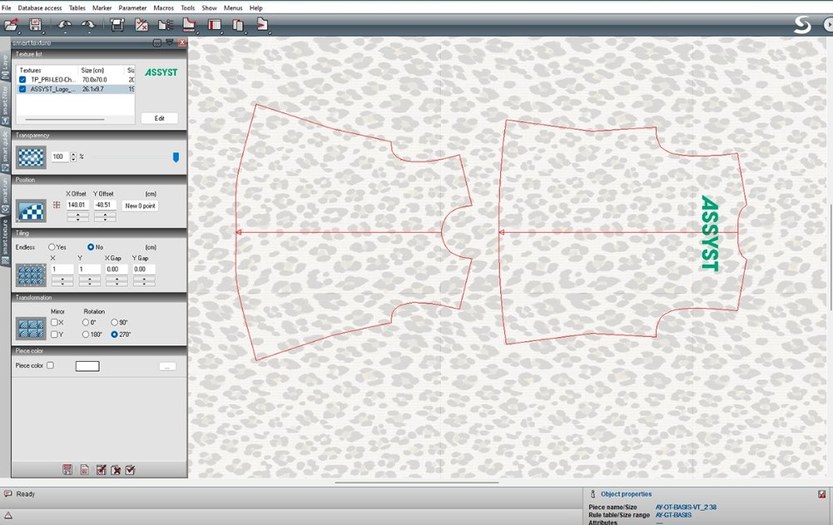Select 180° rotation radio button
833x525 pixels.
(85, 335)
